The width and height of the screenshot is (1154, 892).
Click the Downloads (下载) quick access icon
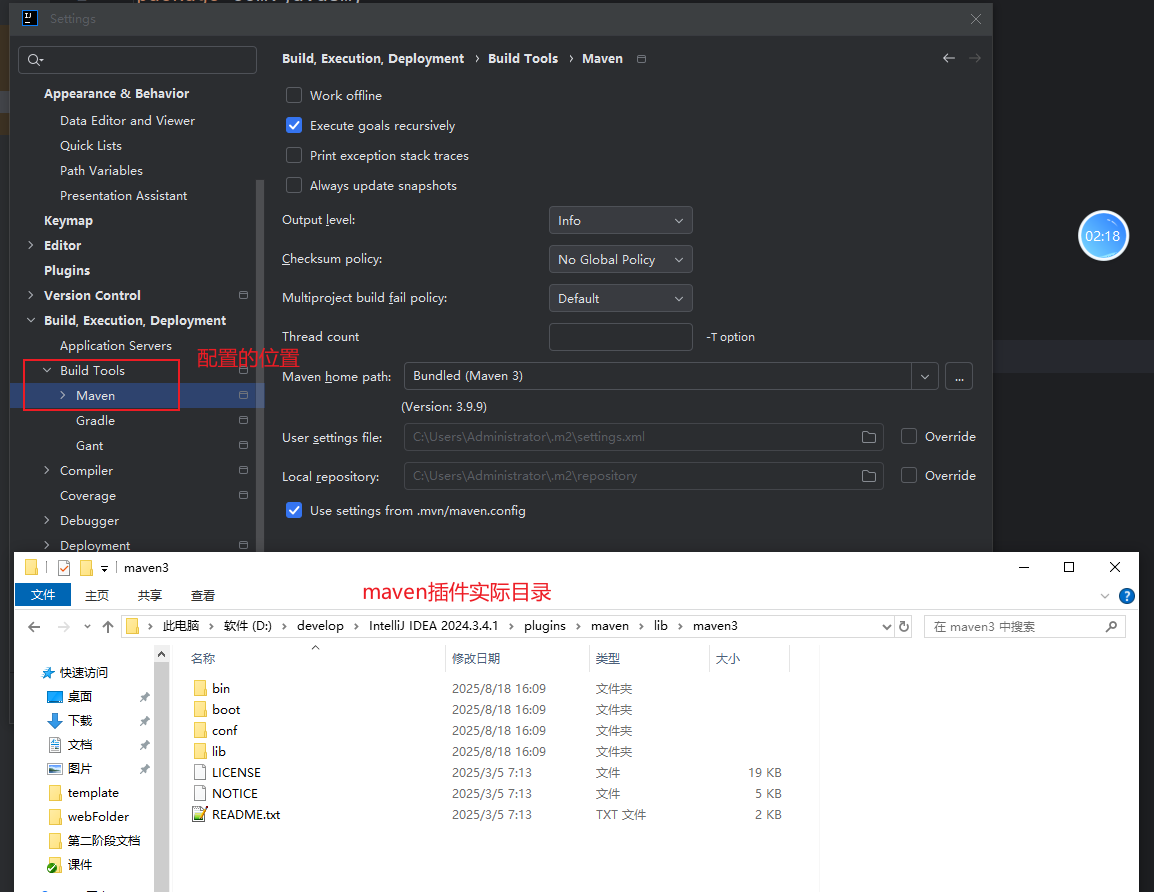tap(55, 721)
